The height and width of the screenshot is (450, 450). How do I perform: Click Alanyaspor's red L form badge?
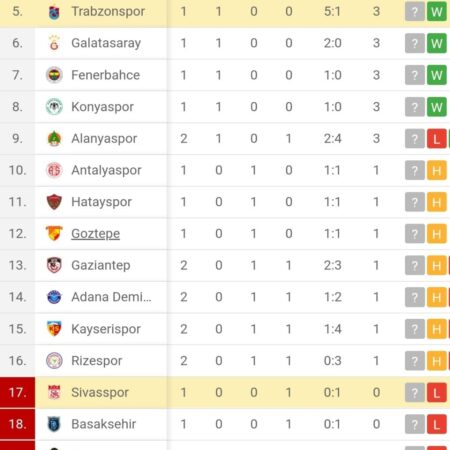(437, 138)
